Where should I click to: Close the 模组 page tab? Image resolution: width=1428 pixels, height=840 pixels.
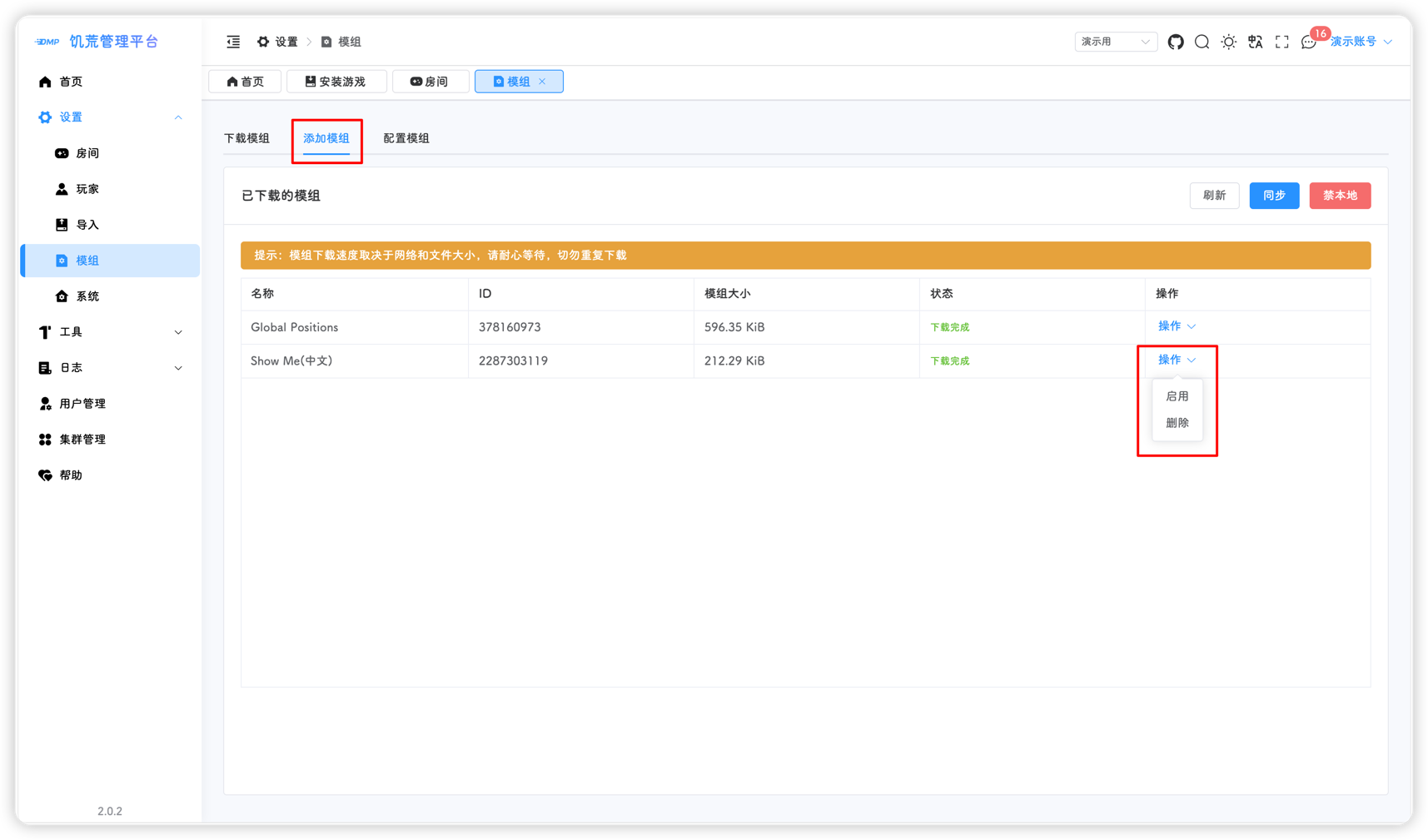[542, 82]
